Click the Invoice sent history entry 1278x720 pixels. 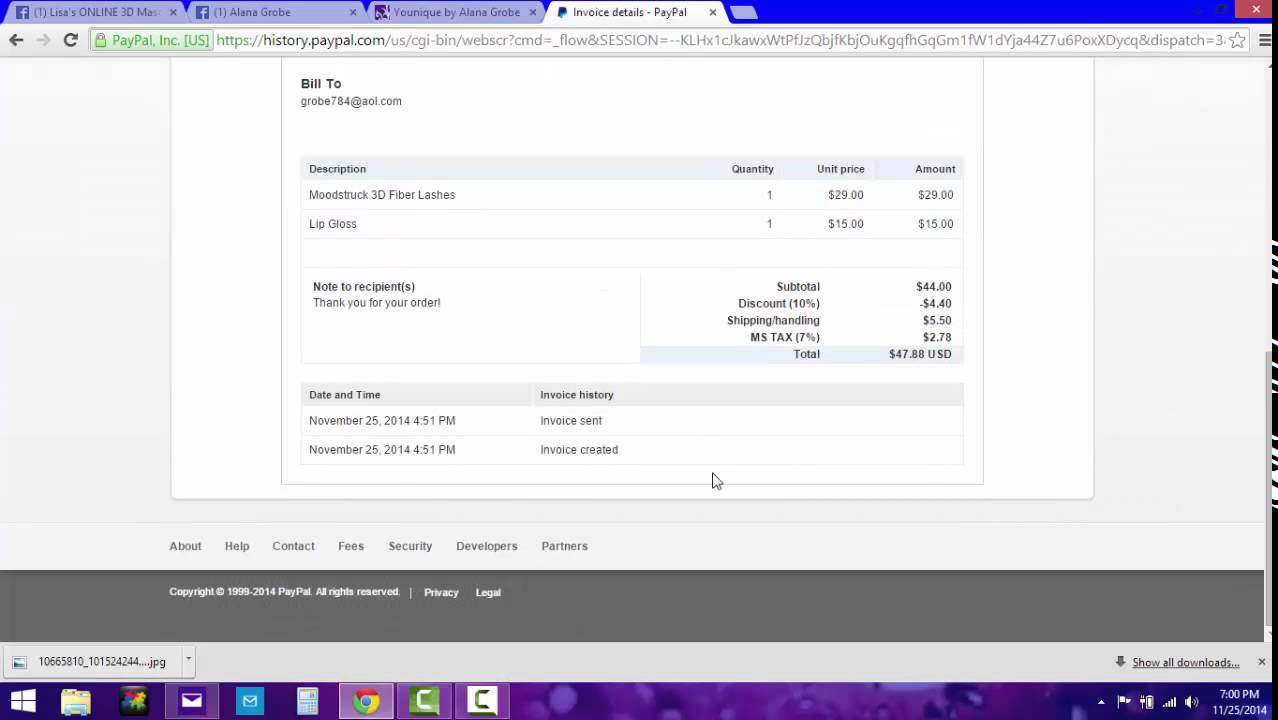[x=571, y=421]
